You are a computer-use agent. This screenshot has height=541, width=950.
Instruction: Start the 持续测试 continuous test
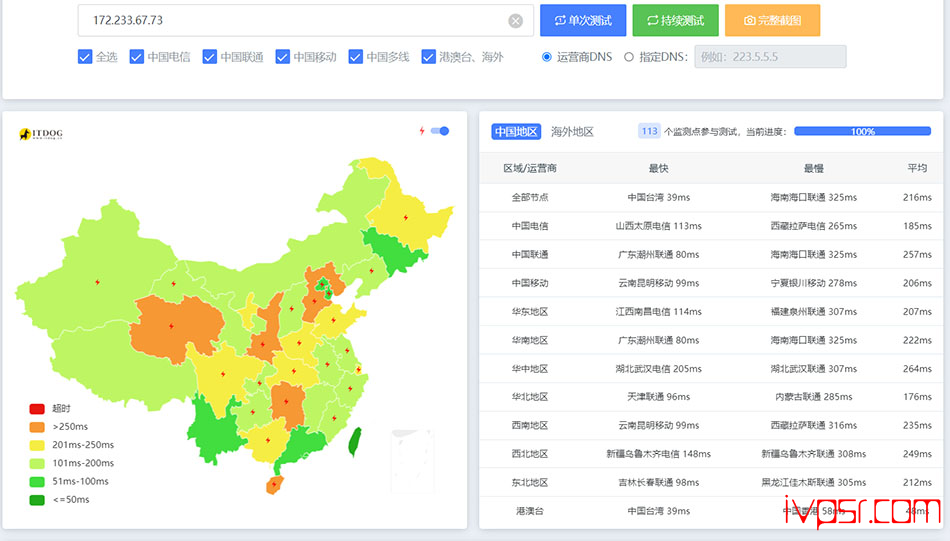(x=676, y=21)
